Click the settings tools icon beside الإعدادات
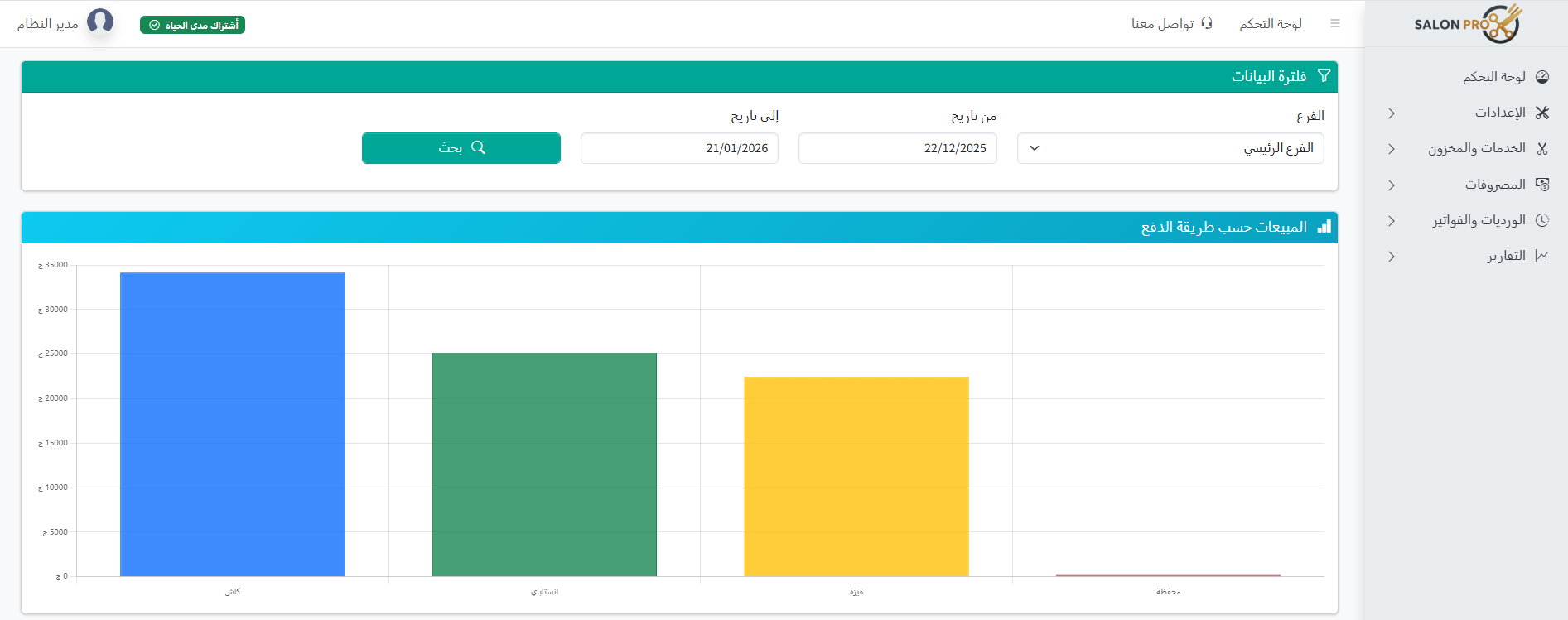The image size is (1568, 620). click(1541, 113)
